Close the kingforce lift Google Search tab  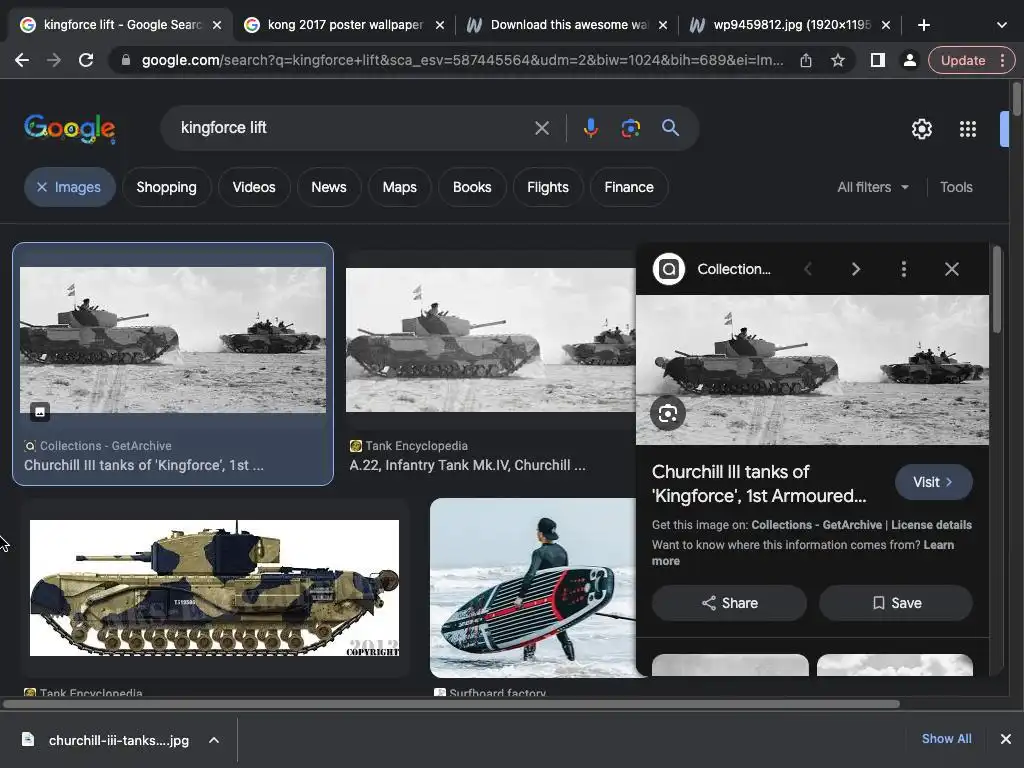tap(217, 25)
